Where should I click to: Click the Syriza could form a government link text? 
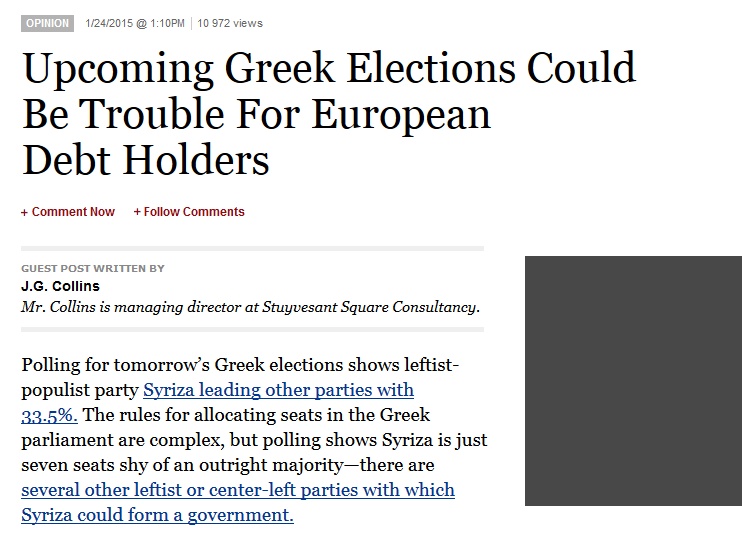point(157,515)
